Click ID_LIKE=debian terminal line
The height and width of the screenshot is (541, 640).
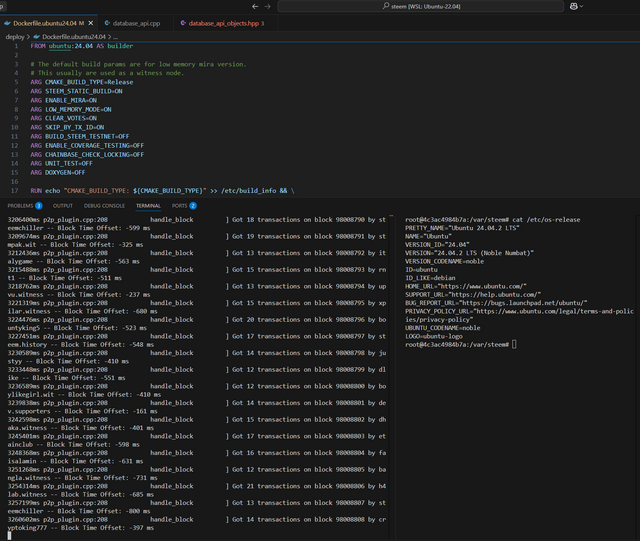click(430, 278)
